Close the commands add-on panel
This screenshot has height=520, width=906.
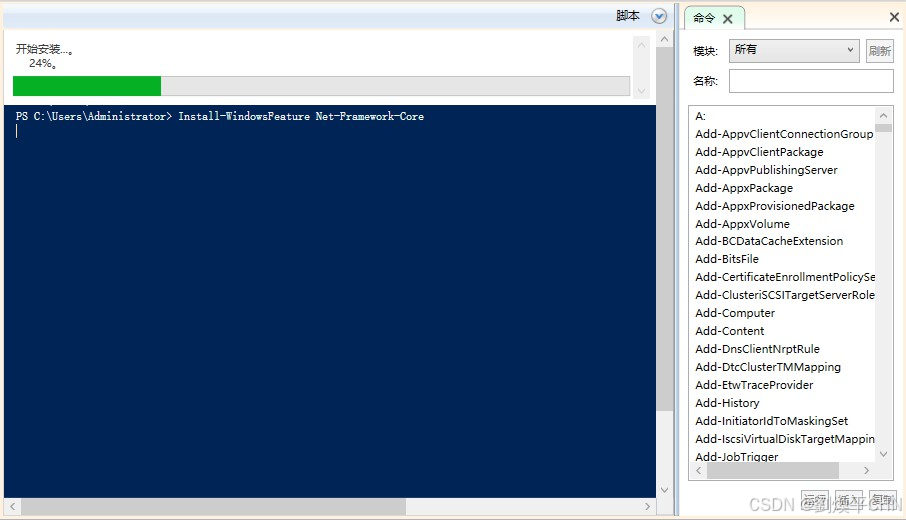[x=894, y=17]
